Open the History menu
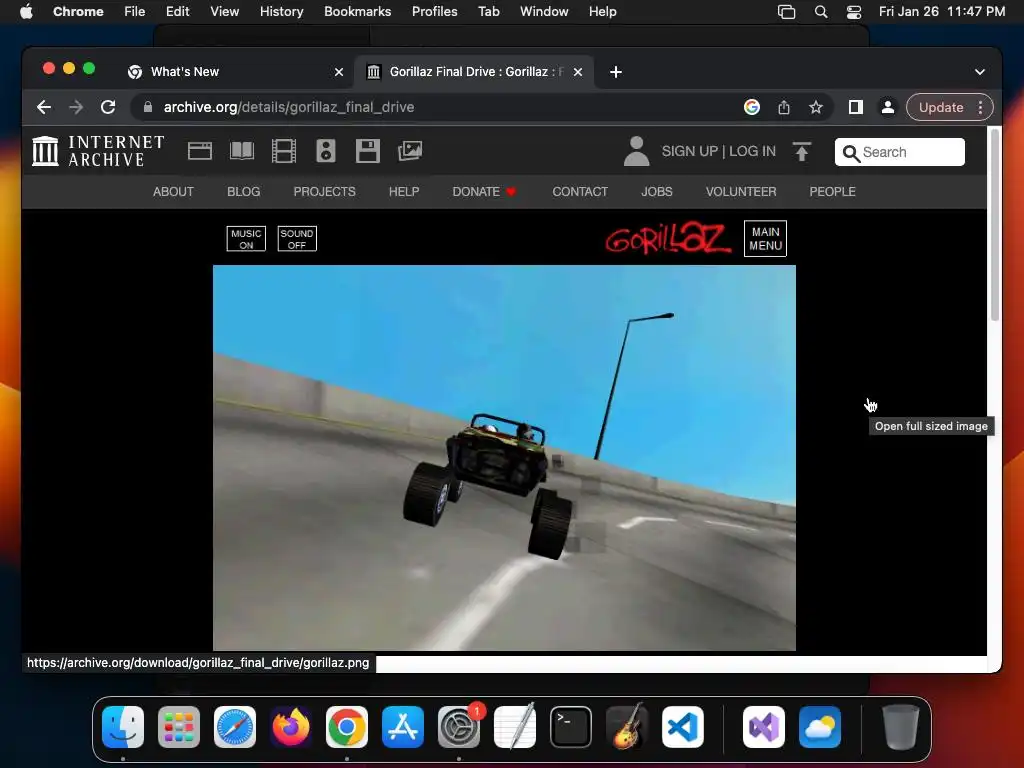Screen dimensions: 1024x768 click(281, 12)
